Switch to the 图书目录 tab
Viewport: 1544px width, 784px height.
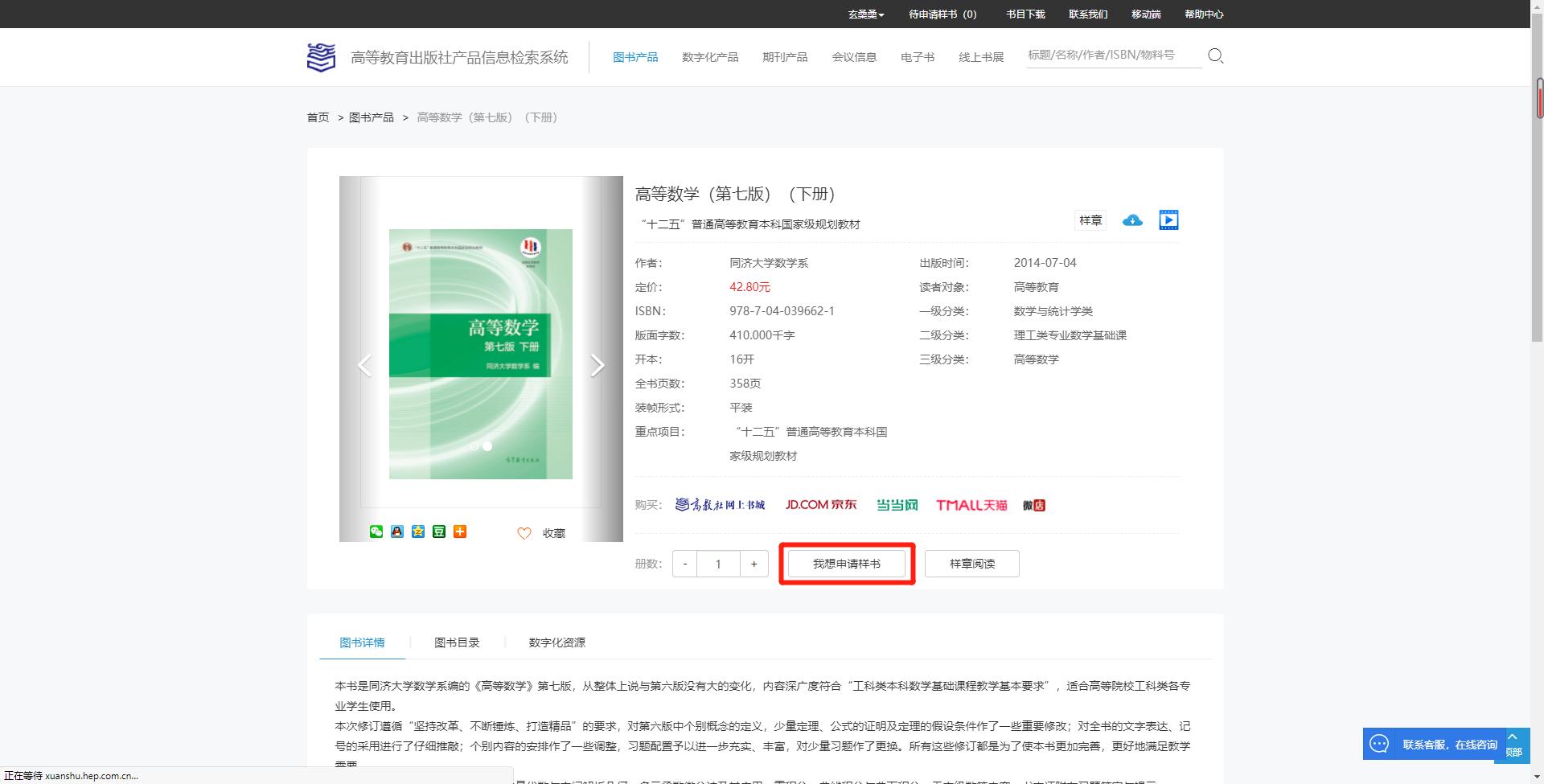[x=457, y=642]
